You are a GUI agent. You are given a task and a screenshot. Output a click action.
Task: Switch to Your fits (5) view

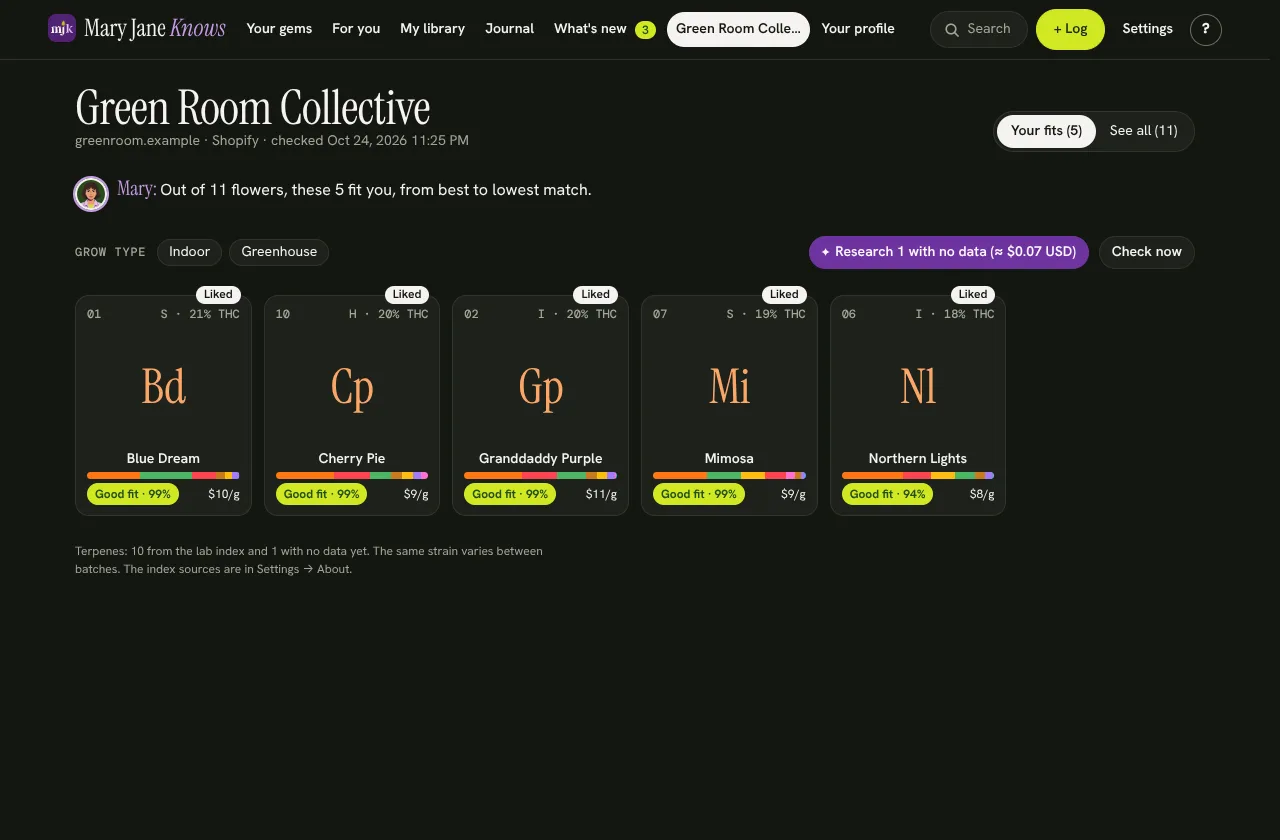tap(1046, 131)
